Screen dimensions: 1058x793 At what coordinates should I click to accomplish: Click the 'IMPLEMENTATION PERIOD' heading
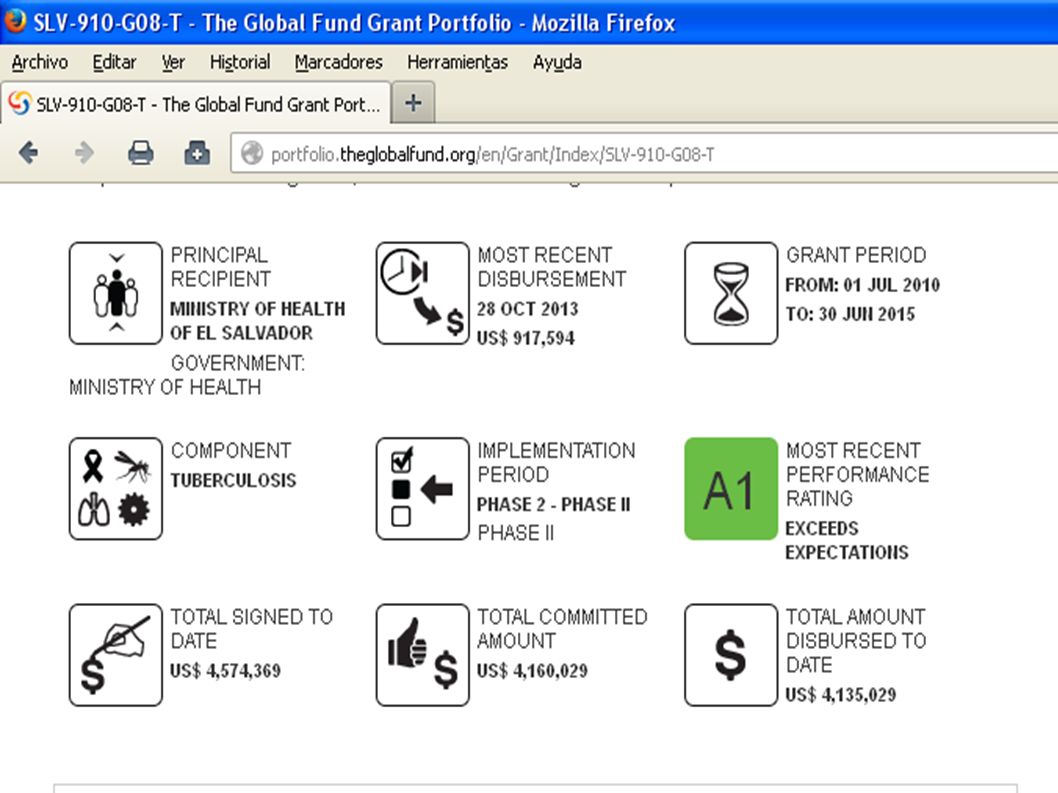556,462
